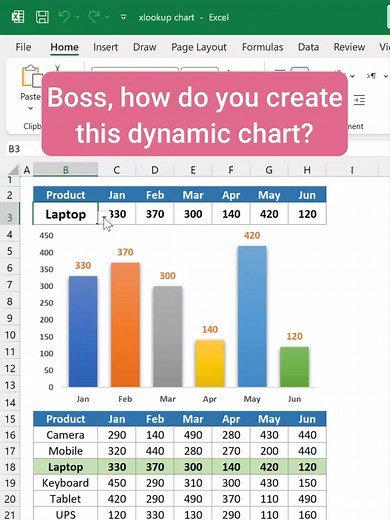Open the Undo history dropdown arrow
This screenshot has width=390, height=520.
pyautogui.click(x=78, y=17)
